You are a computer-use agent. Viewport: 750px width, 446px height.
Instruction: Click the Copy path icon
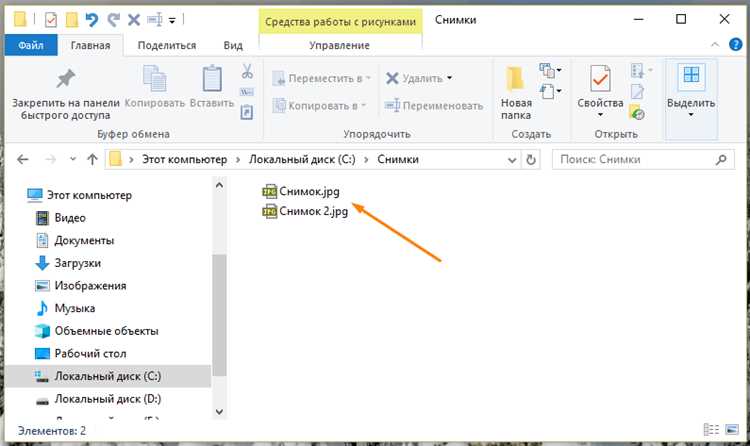click(247, 92)
